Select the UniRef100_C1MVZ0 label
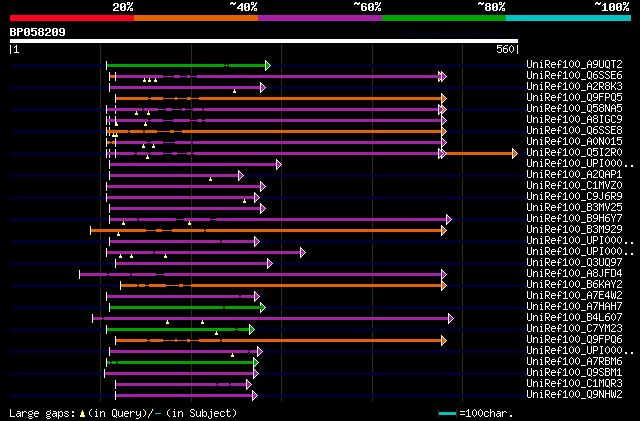Image resolution: width=640 pixels, height=421 pixels. pos(574,185)
